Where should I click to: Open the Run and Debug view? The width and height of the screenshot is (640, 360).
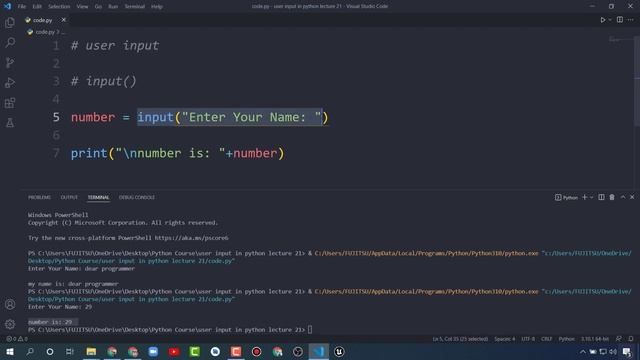tap(10, 82)
